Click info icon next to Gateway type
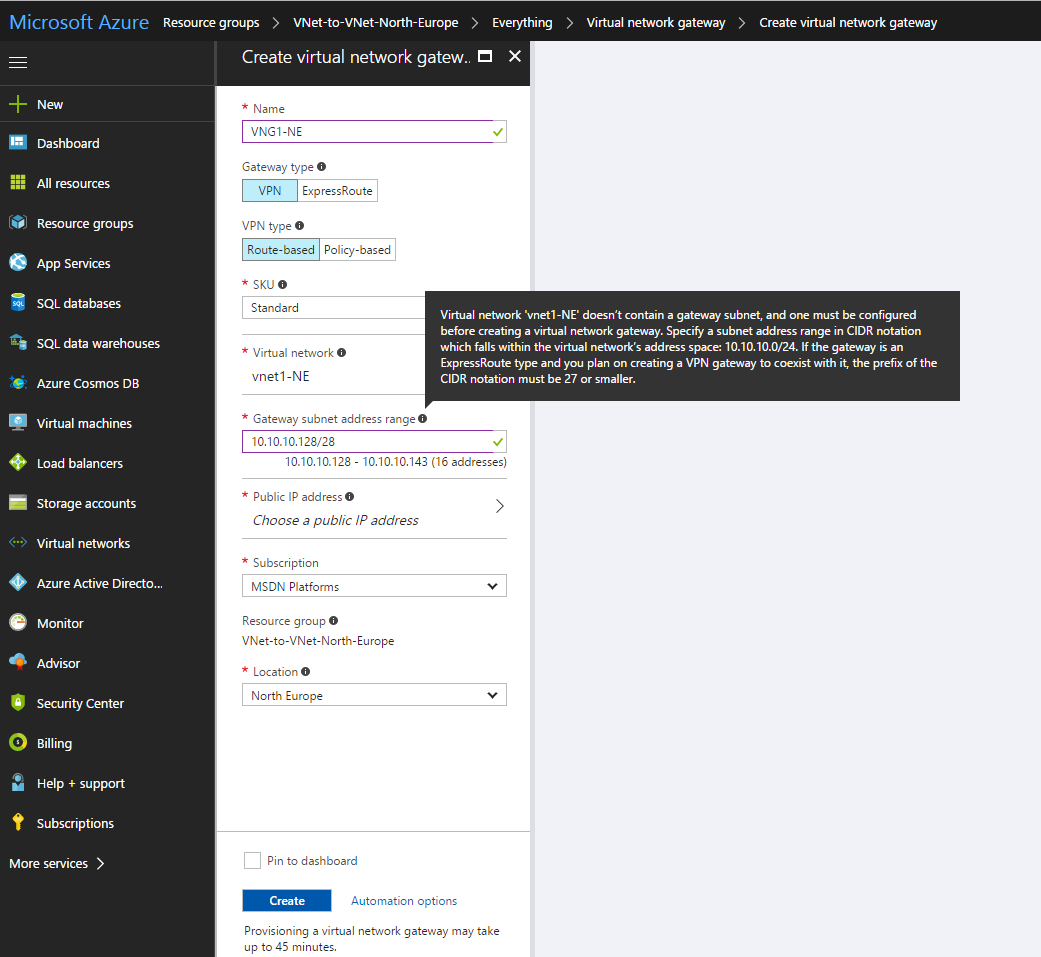1041x957 pixels. click(x=321, y=167)
